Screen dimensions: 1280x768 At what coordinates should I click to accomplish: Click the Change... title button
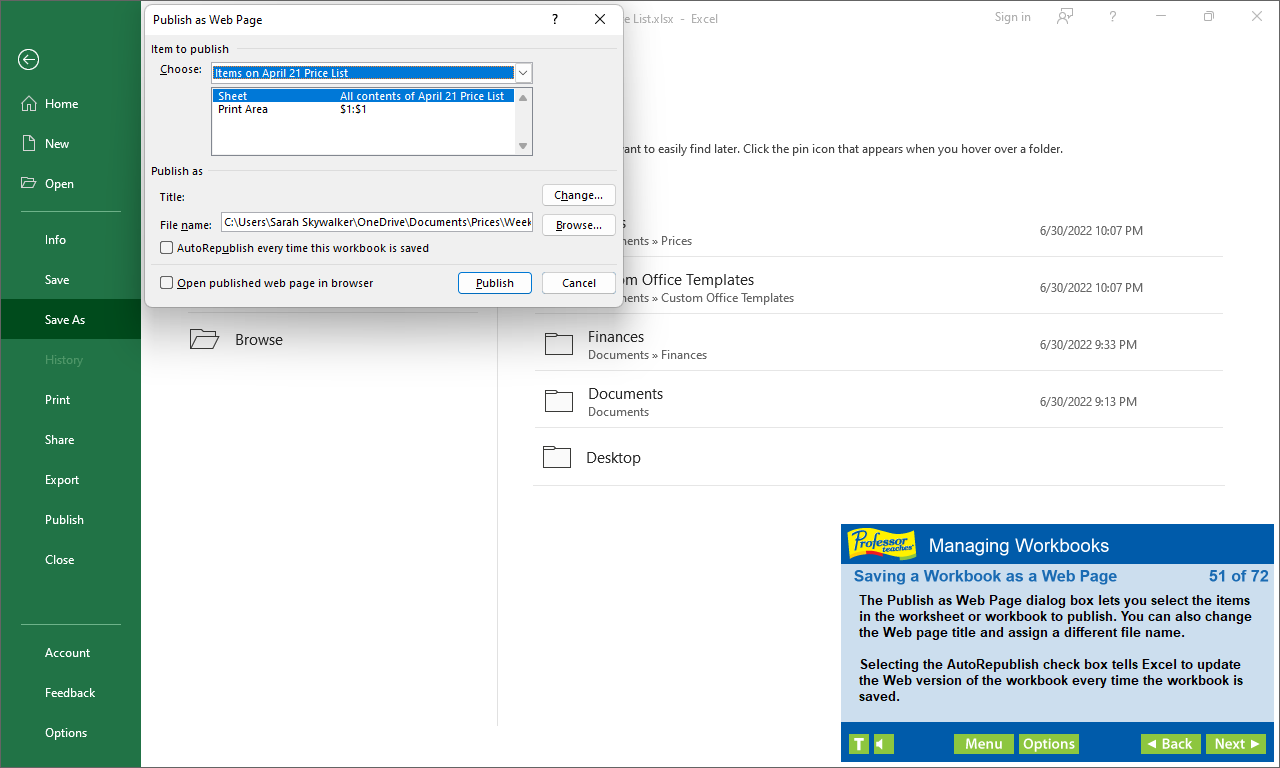point(579,195)
